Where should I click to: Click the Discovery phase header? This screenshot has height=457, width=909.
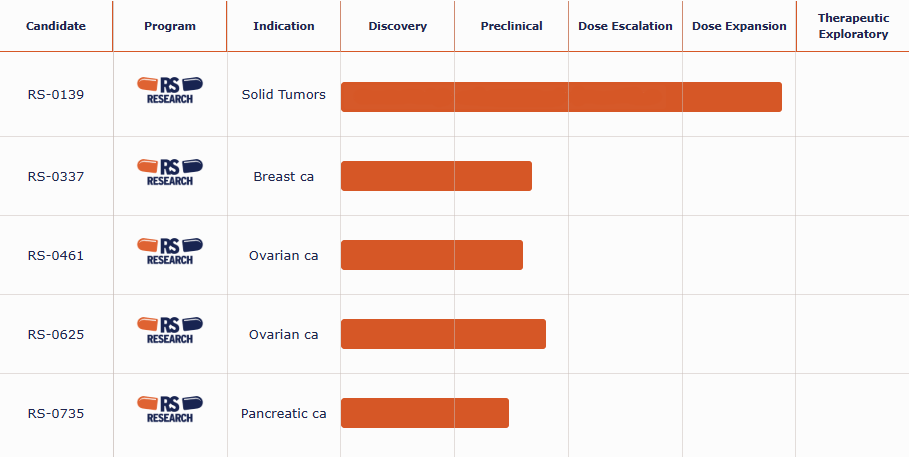click(x=398, y=26)
